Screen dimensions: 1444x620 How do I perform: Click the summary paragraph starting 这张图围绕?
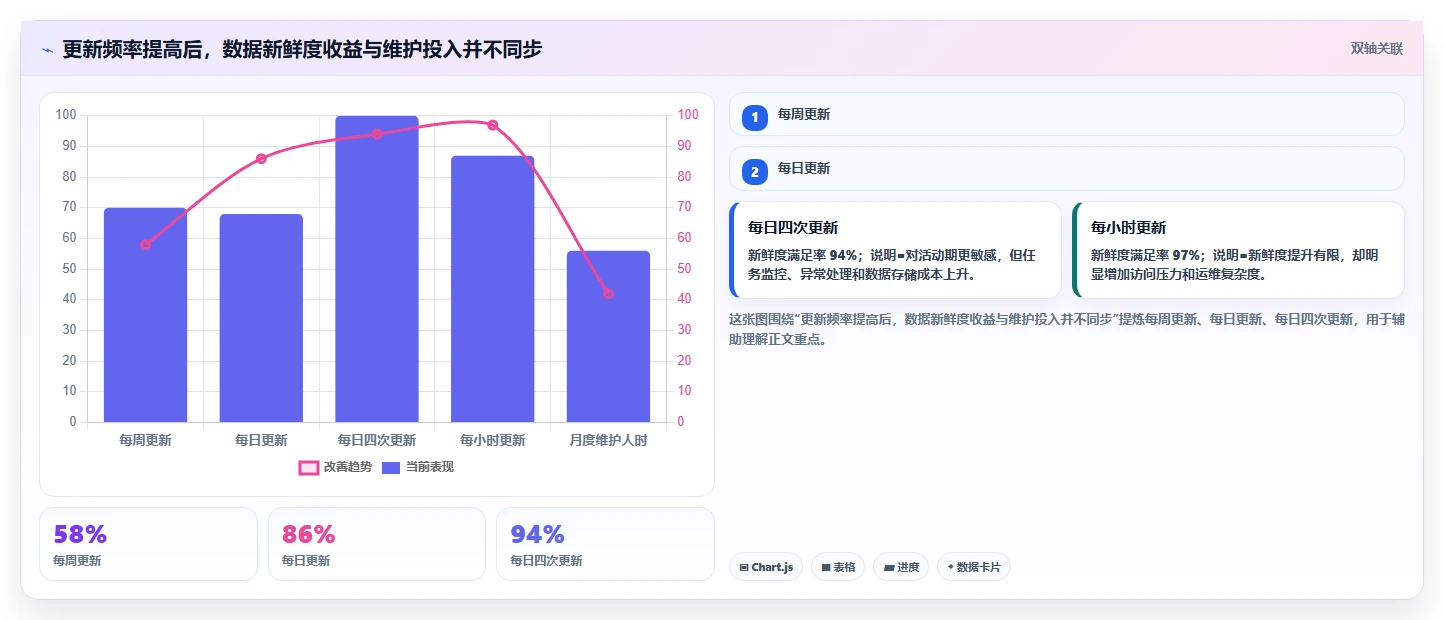click(1067, 329)
